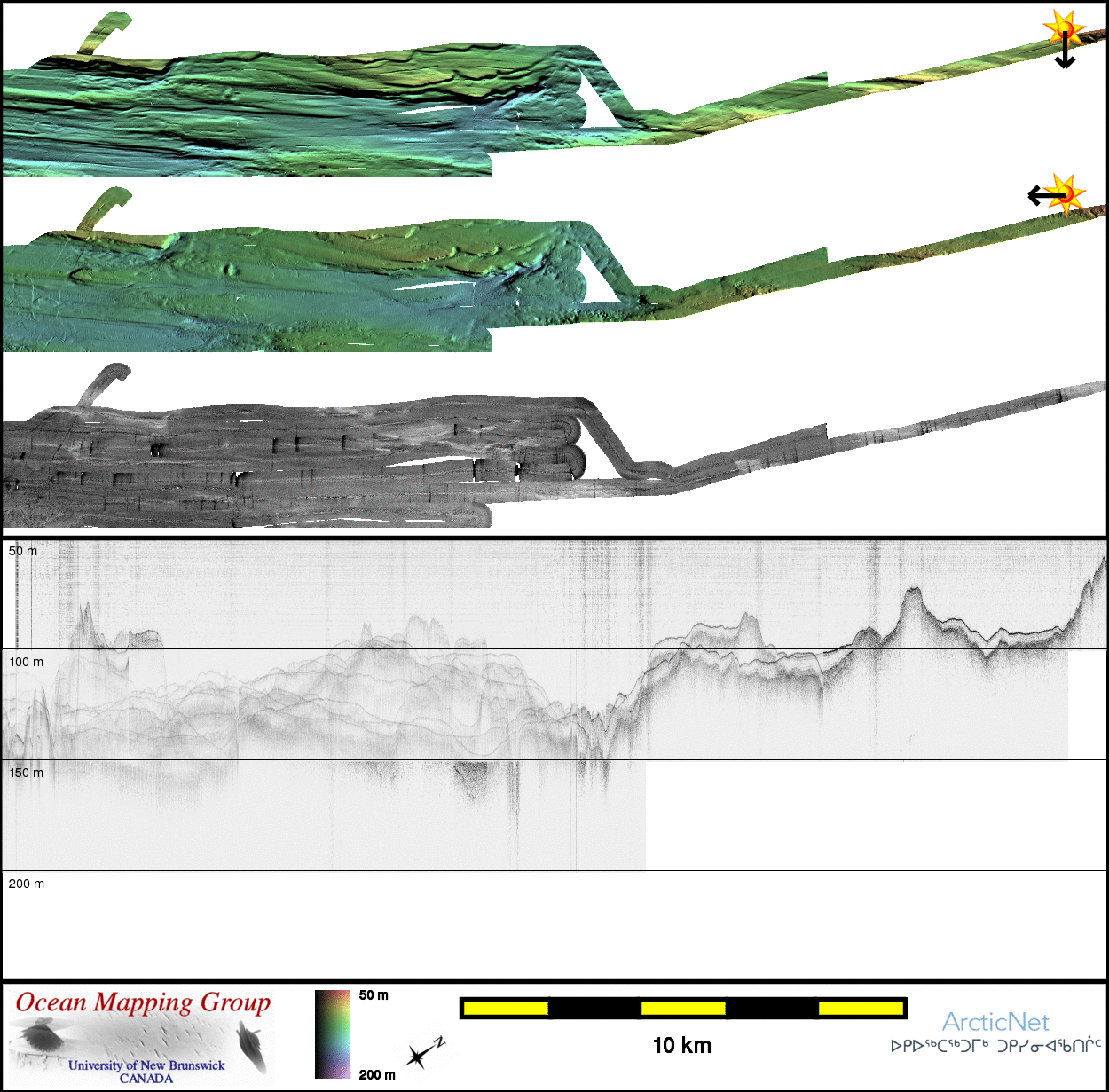Viewport: 1109px width, 1092px height.
Task: Click the rightmost yellow scale bar segment
Action: point(860,1008)
